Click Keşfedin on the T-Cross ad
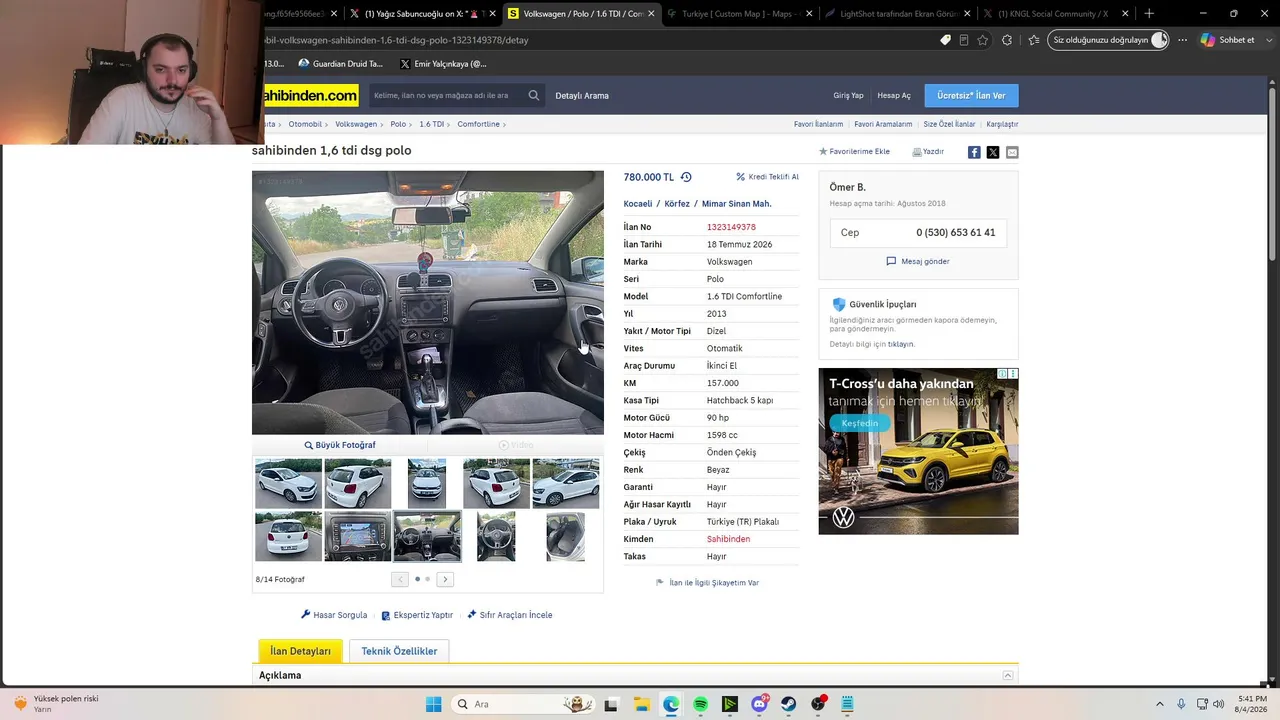 (x=859, y=423)
